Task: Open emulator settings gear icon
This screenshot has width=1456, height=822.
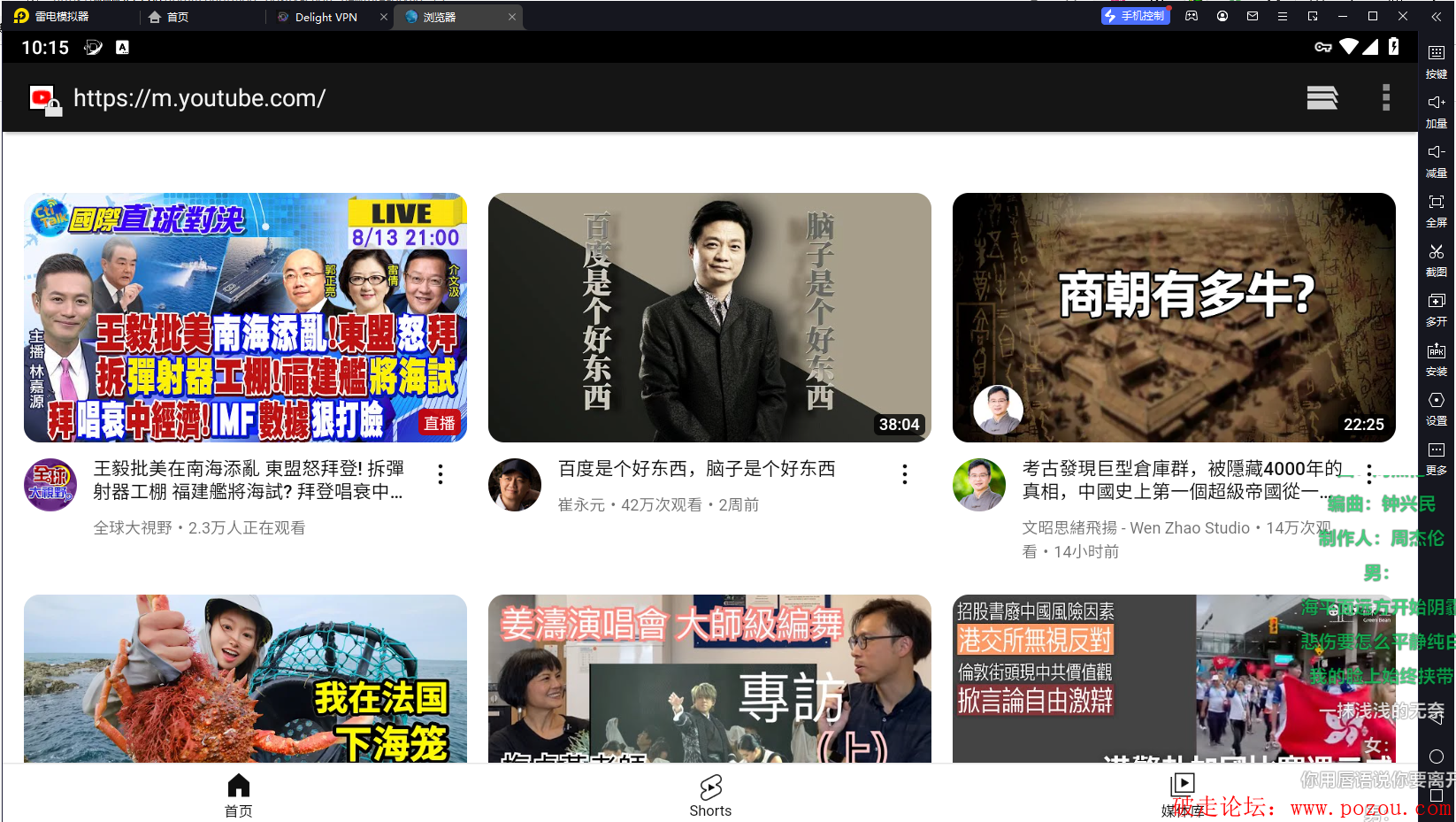Action: (1436, 401)
